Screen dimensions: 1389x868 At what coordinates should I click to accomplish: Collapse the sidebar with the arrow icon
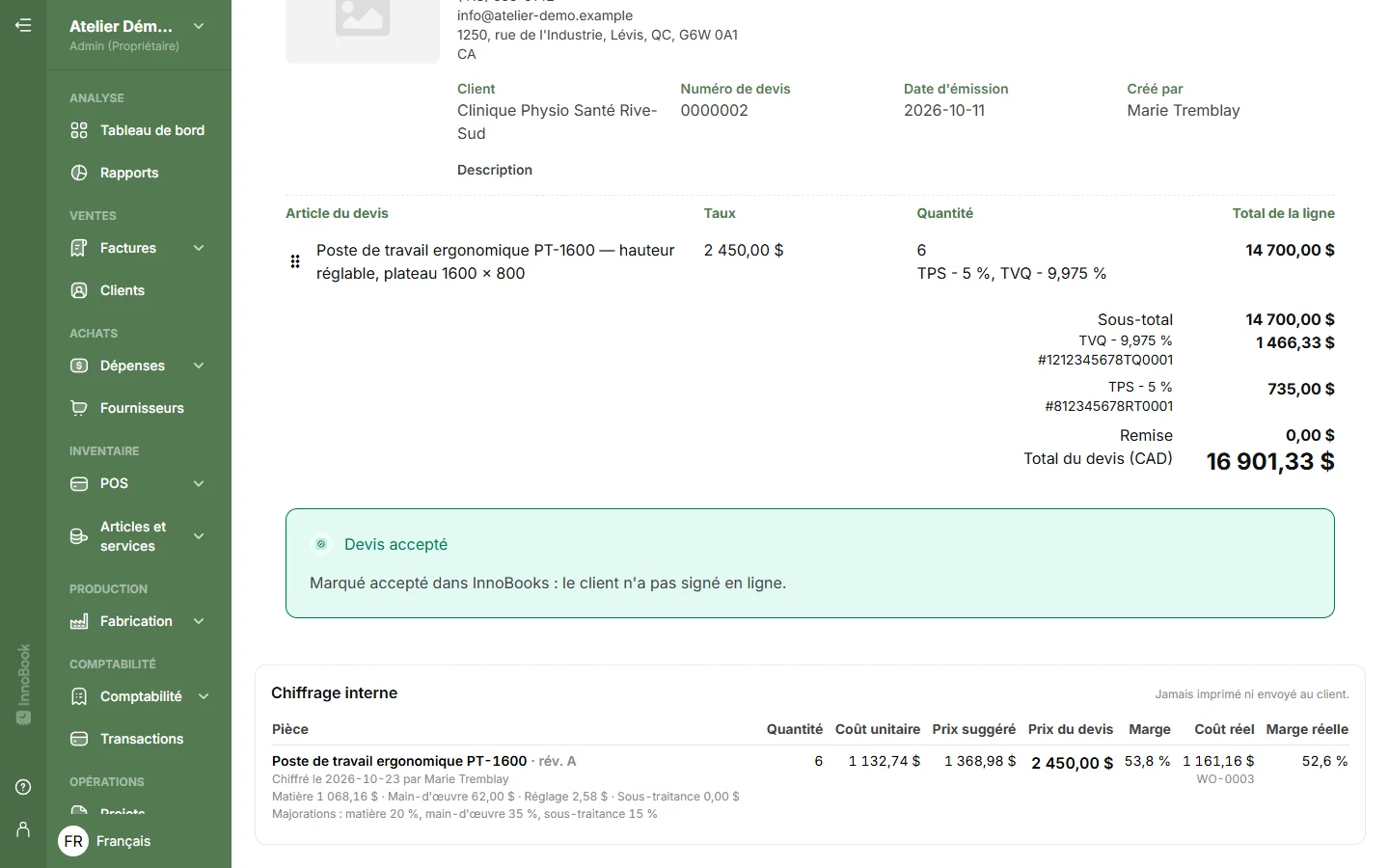click(x=23, y=26)
